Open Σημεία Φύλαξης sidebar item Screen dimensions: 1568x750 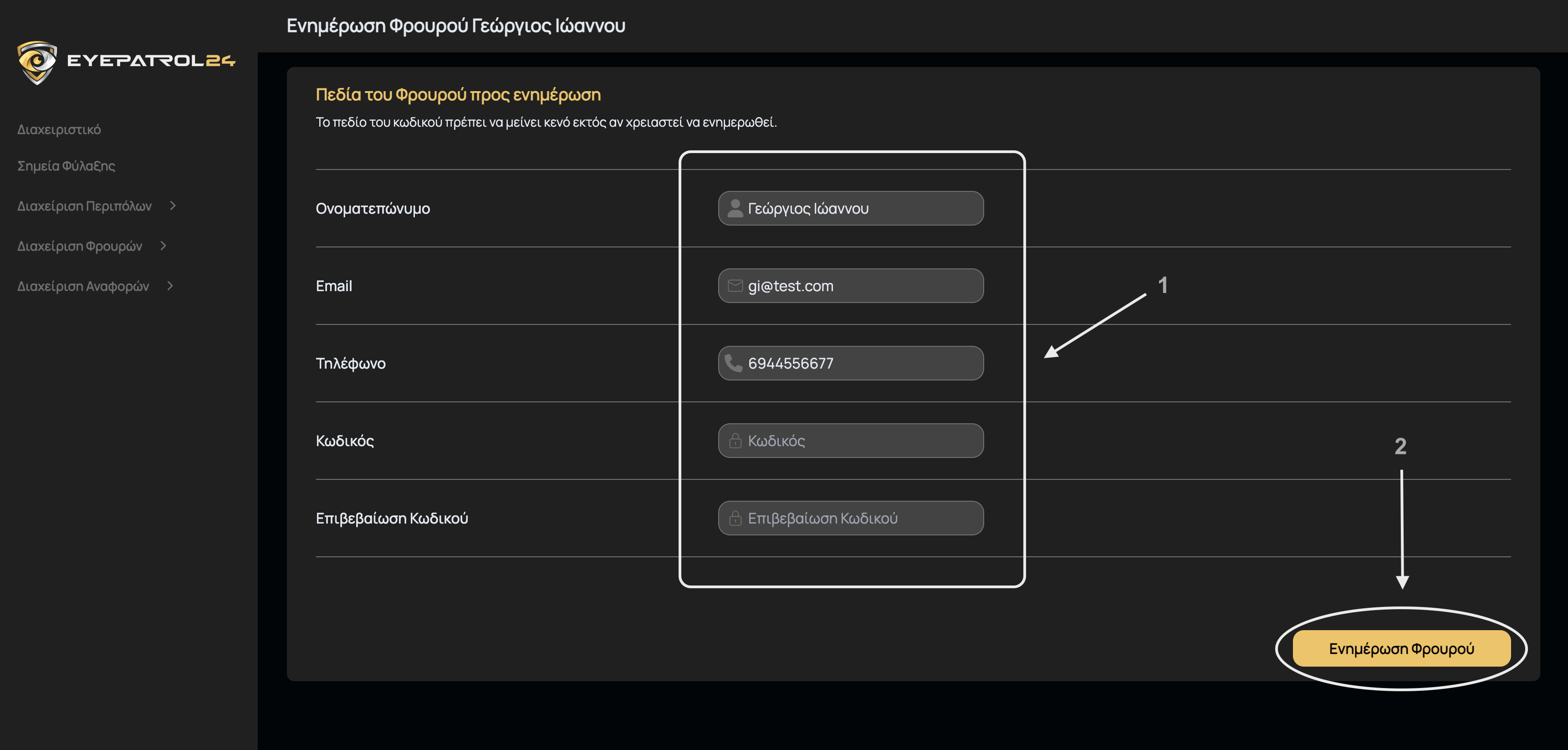tap(66, 165)
